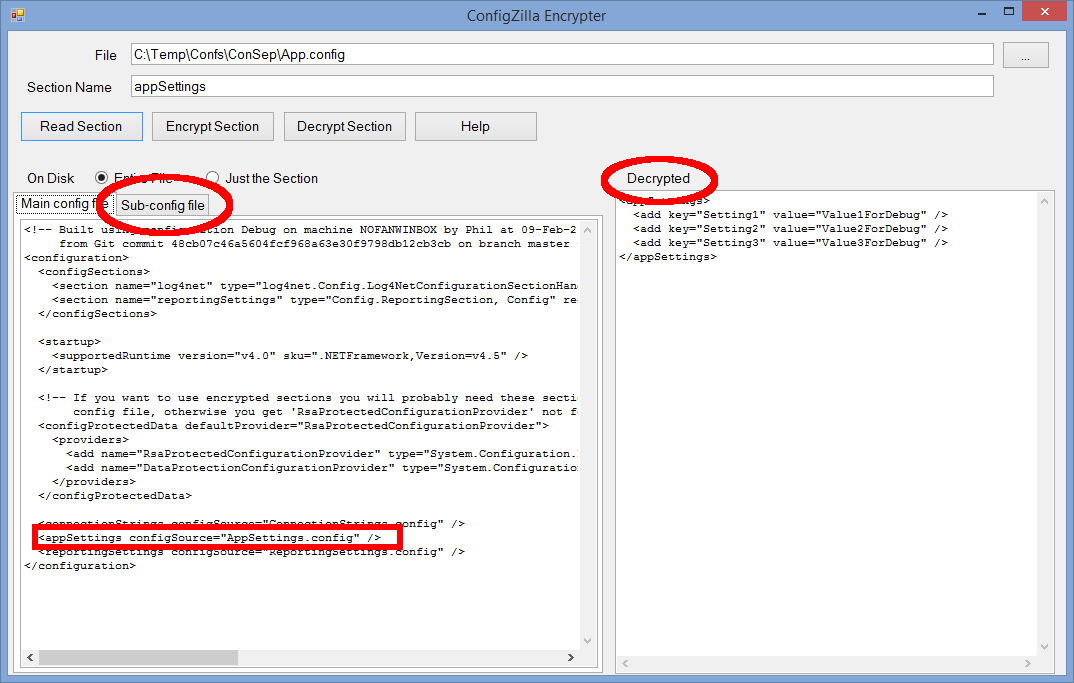
Task: Click the appSettings configSource line
Action: 210,538
